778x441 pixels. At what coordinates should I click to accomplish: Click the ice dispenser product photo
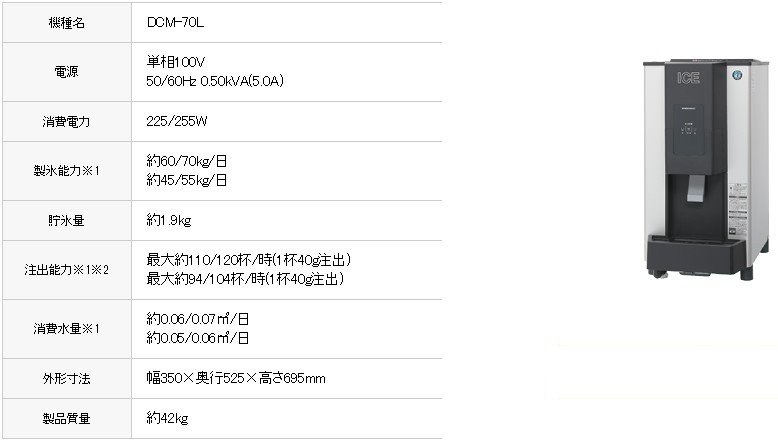click(x=706, y=170)
